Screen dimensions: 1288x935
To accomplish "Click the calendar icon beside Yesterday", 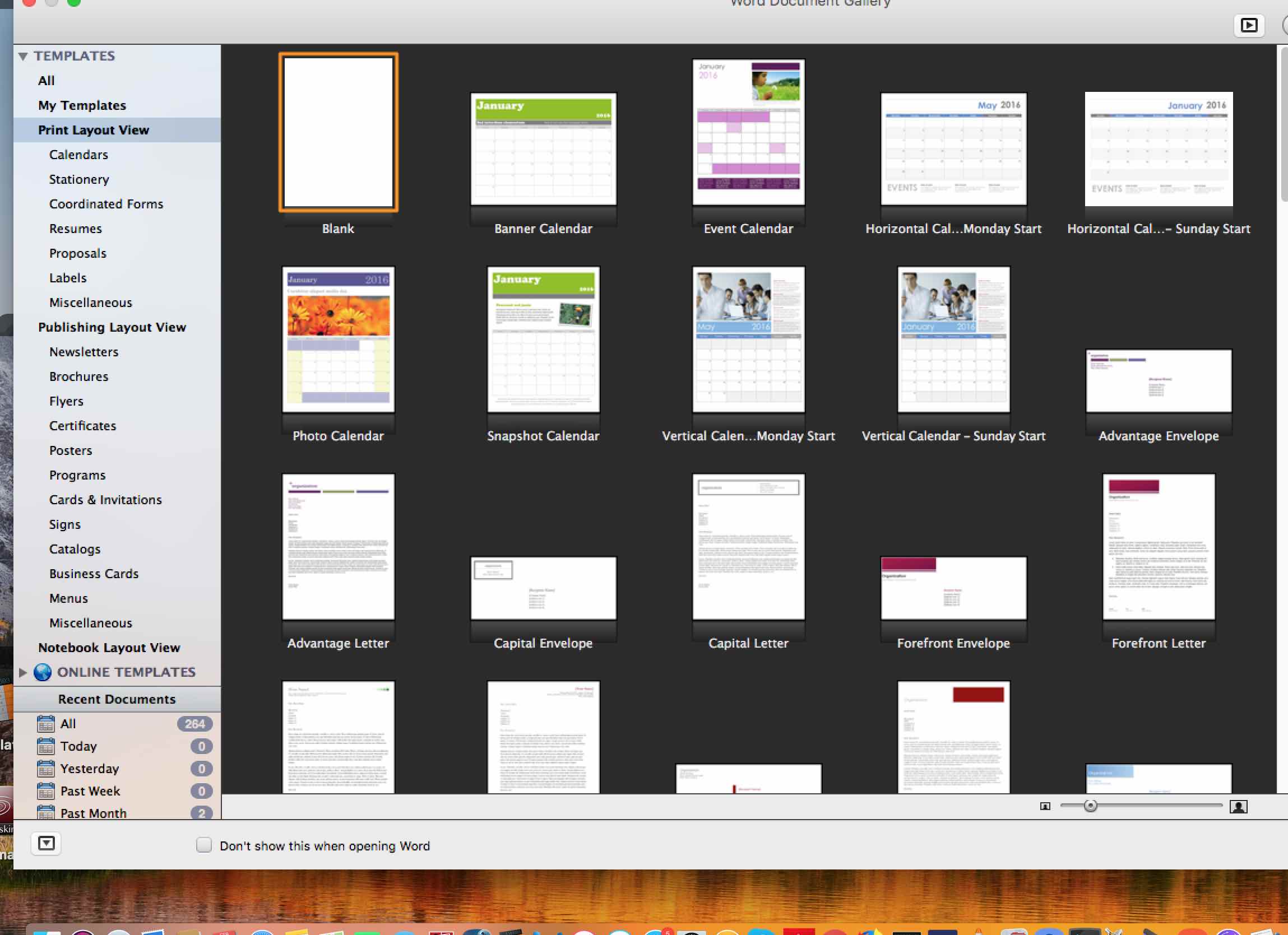I will click(x=45, y=769).
